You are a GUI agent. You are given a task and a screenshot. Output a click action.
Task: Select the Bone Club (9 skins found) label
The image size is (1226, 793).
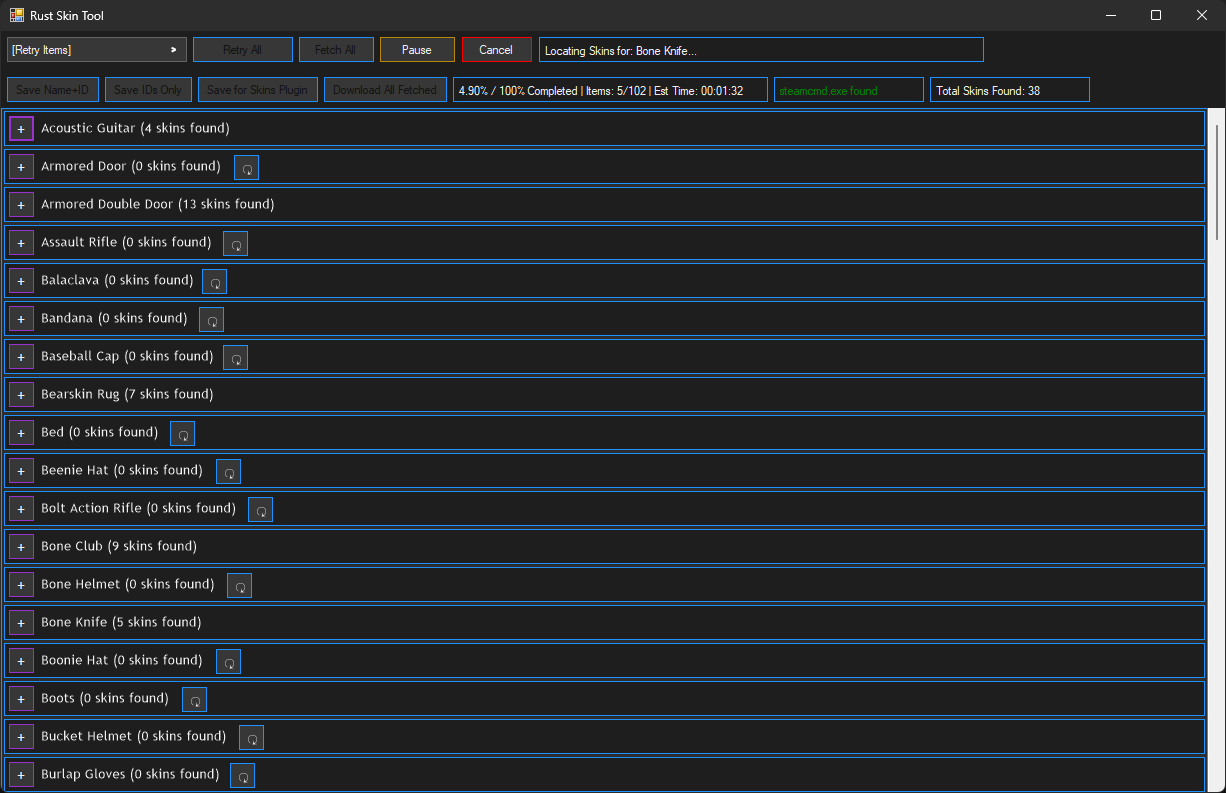point(119,546)
